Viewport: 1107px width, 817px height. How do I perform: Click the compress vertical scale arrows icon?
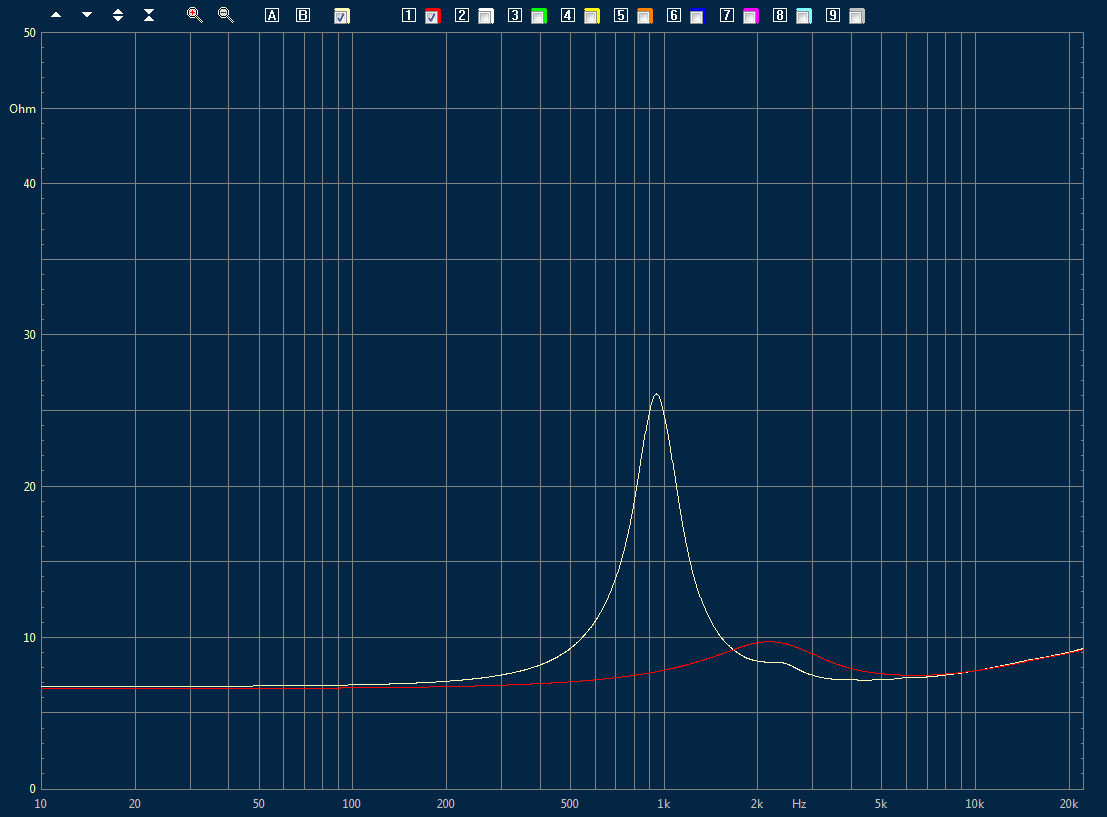coord(149,16)
